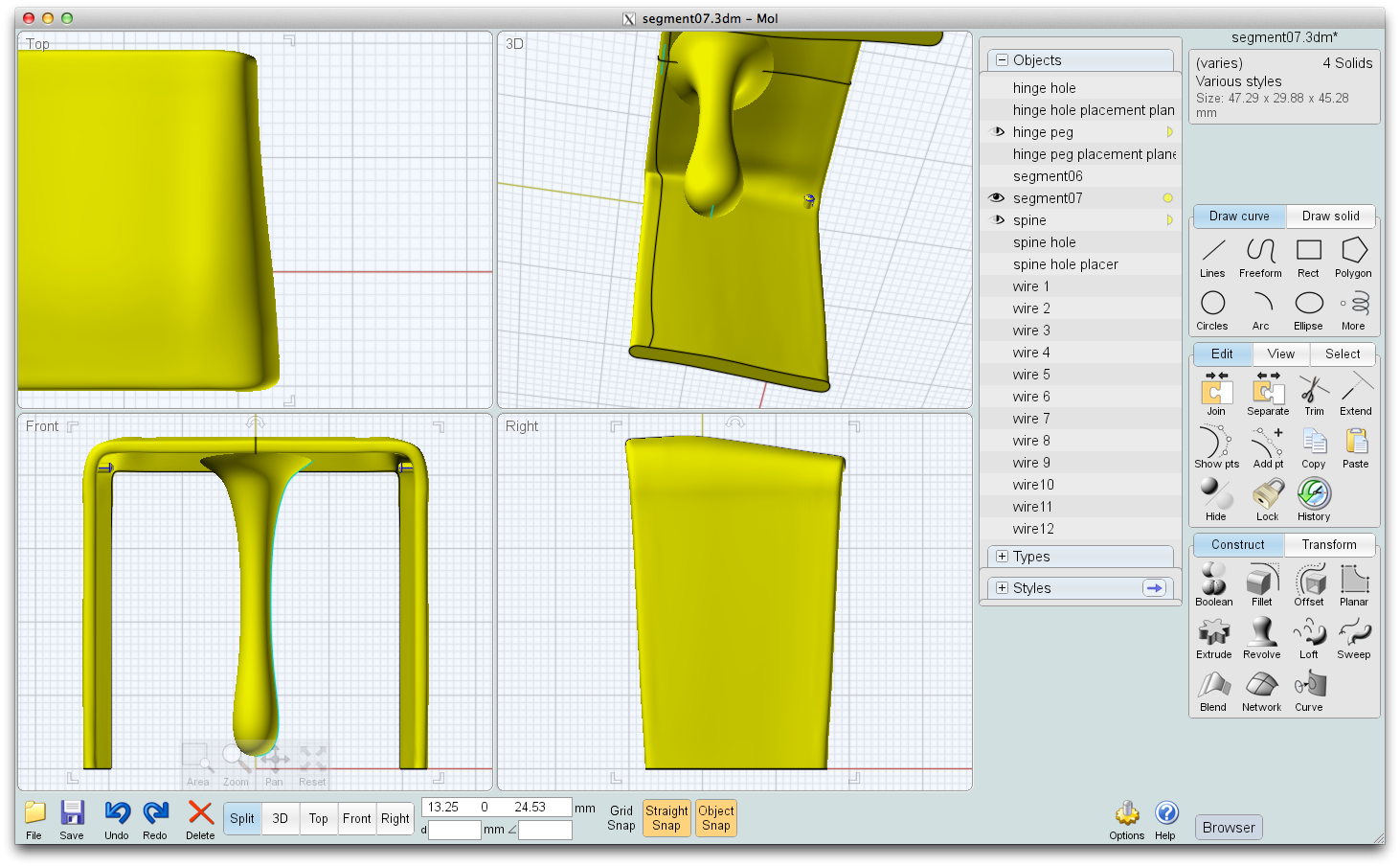Viewport: 1400px width, 867px height.
Task: Choose the Extend tool
Action: (x=1356, y=394)
